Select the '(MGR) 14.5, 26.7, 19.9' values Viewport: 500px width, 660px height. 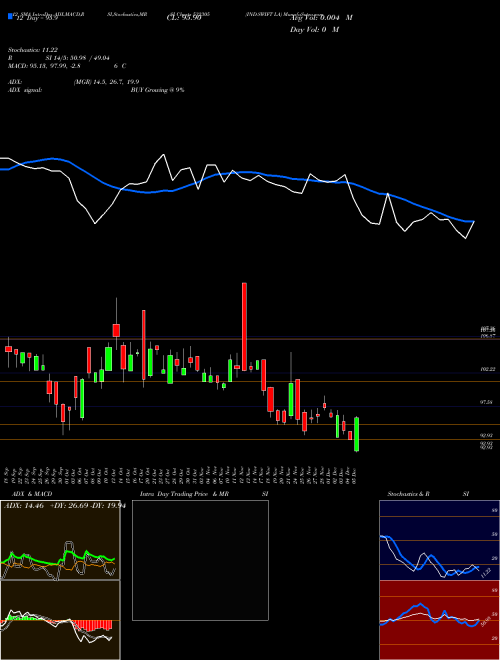[106, 82]
